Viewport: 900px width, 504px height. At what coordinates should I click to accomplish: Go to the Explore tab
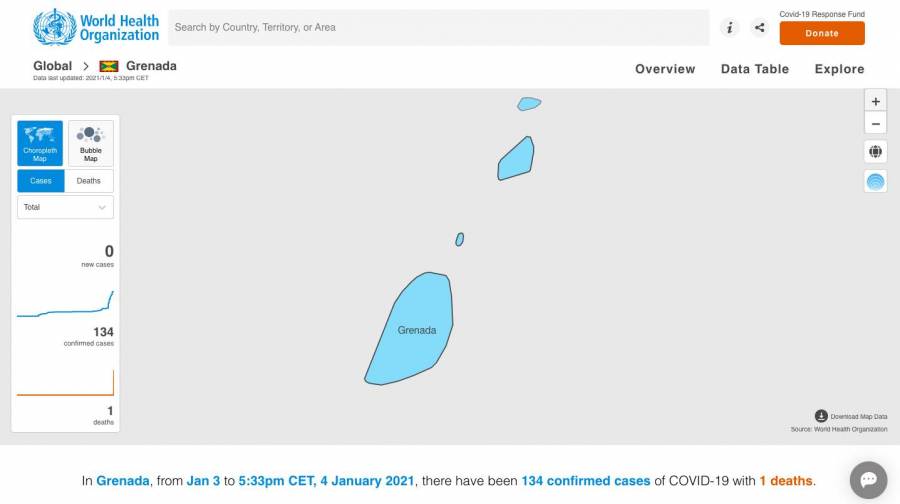coord(839,69)
